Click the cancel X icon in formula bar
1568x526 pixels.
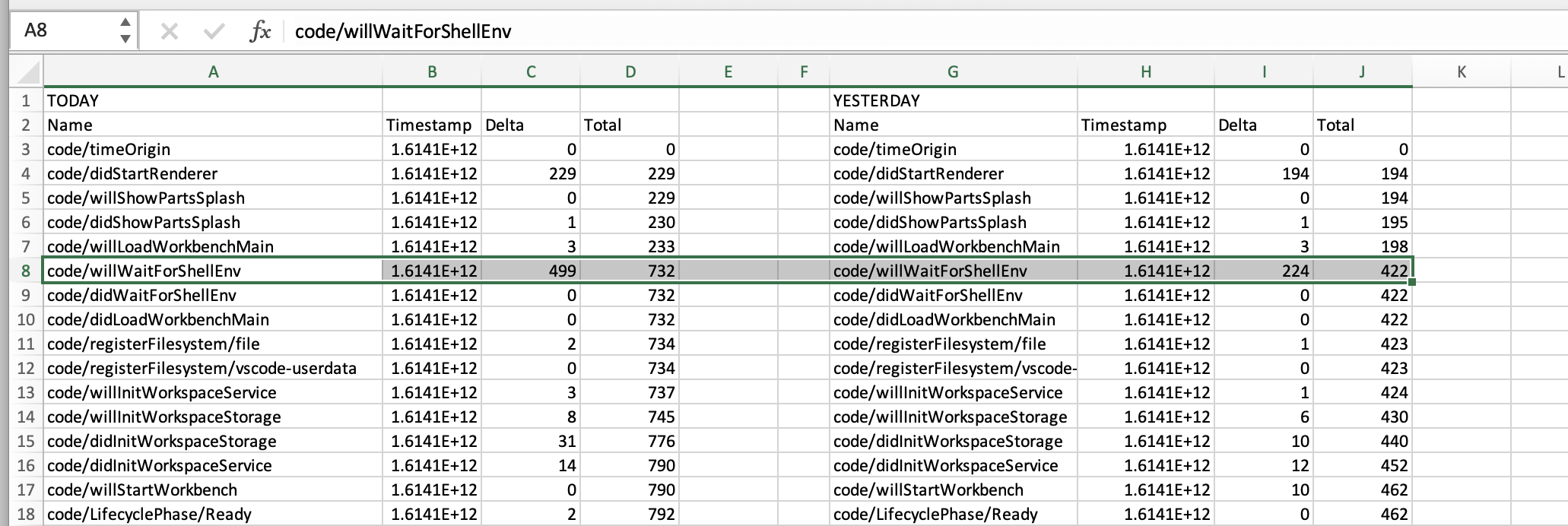click(x=169, y=31)
